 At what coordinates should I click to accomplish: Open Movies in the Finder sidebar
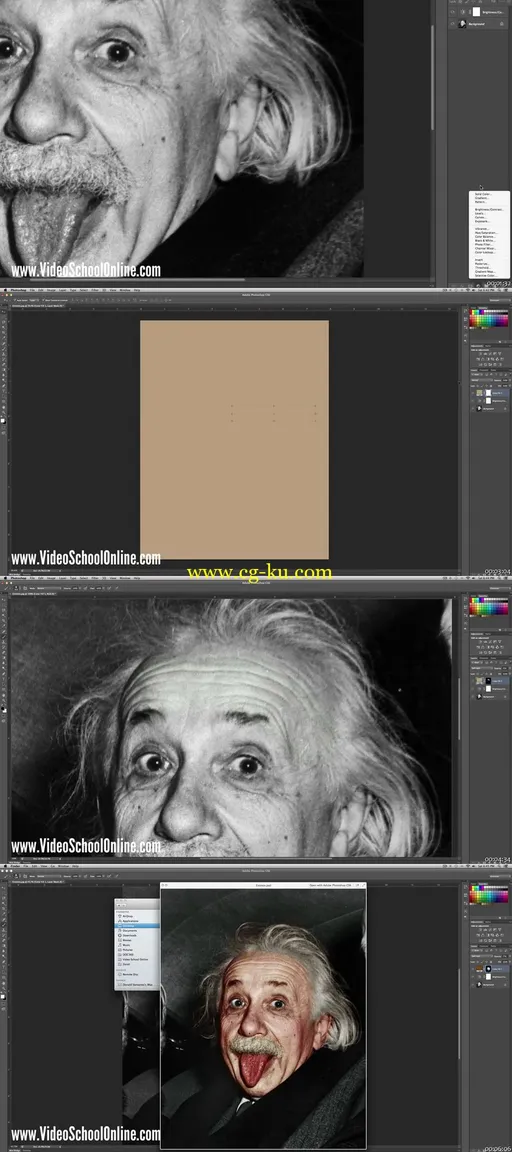point(126,940)
